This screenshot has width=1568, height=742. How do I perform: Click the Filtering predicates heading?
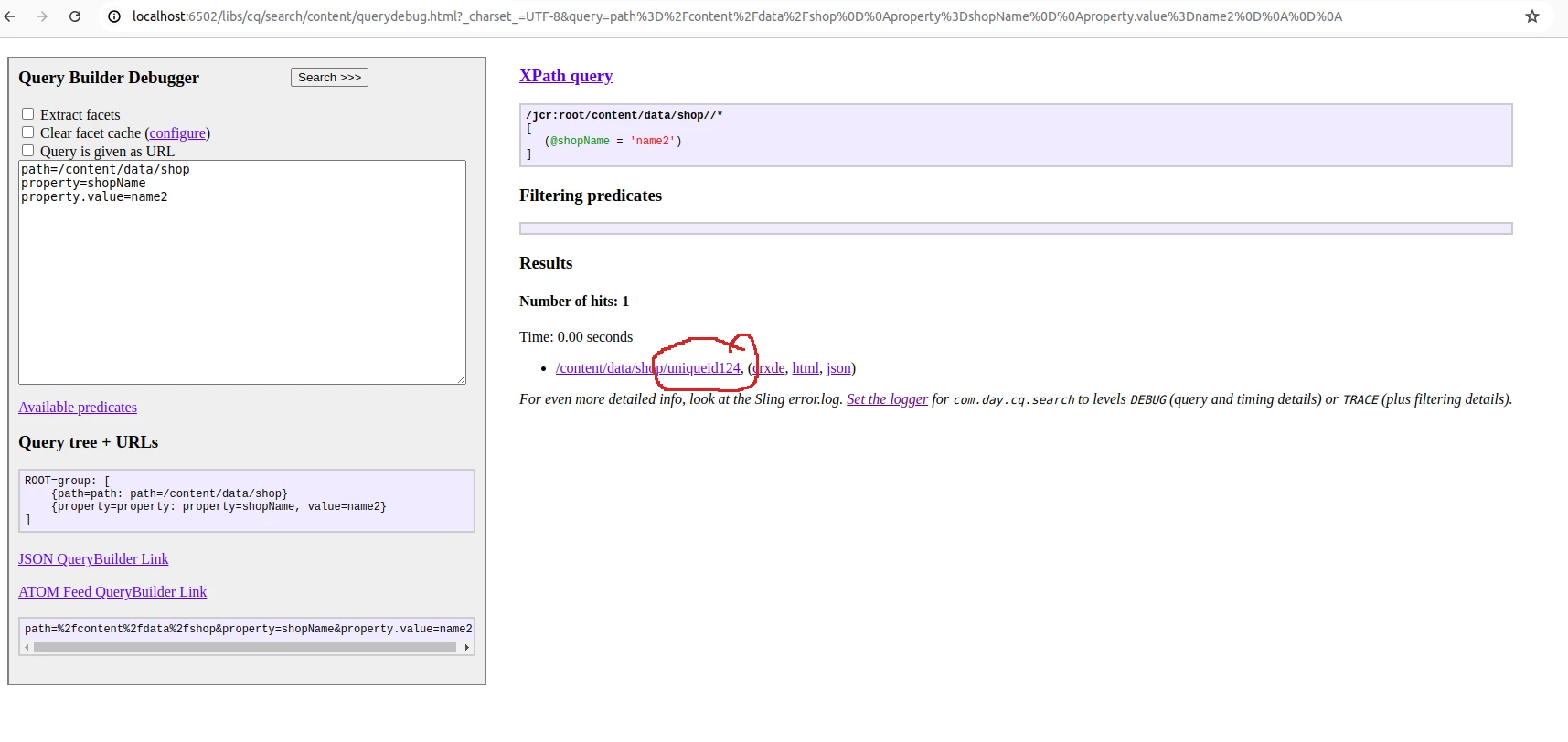591,196
